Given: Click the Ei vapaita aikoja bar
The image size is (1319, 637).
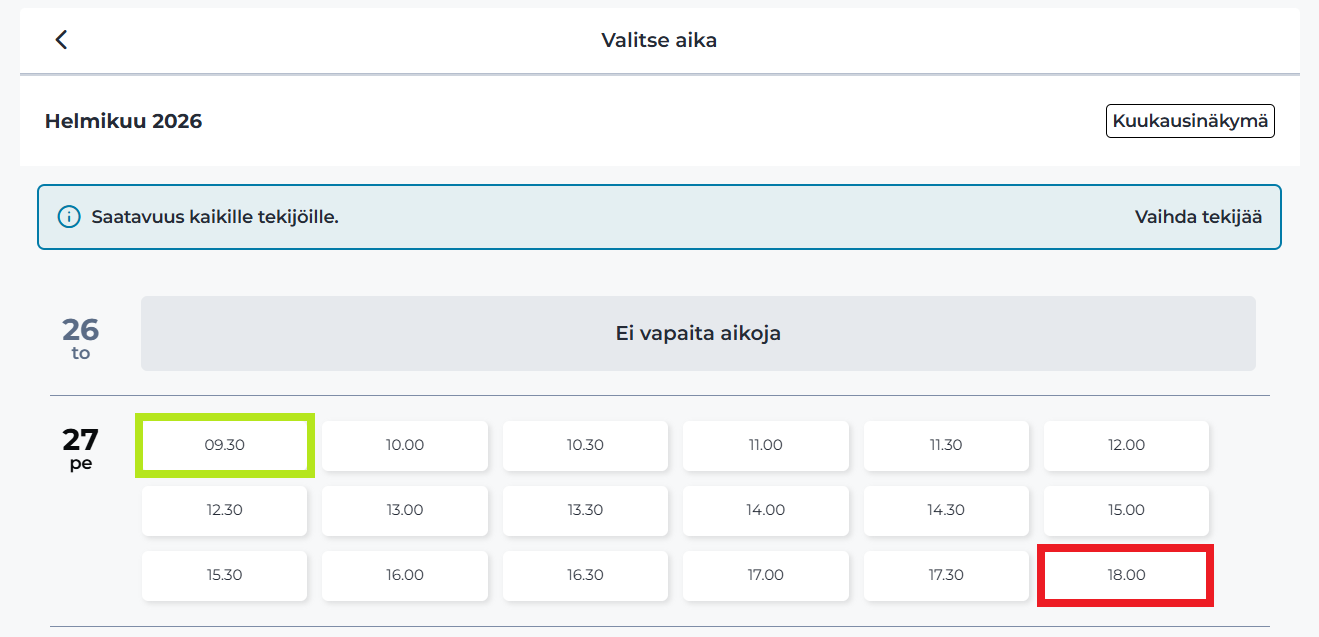Looking at the screenshot, I should click(x=698, y=332).
